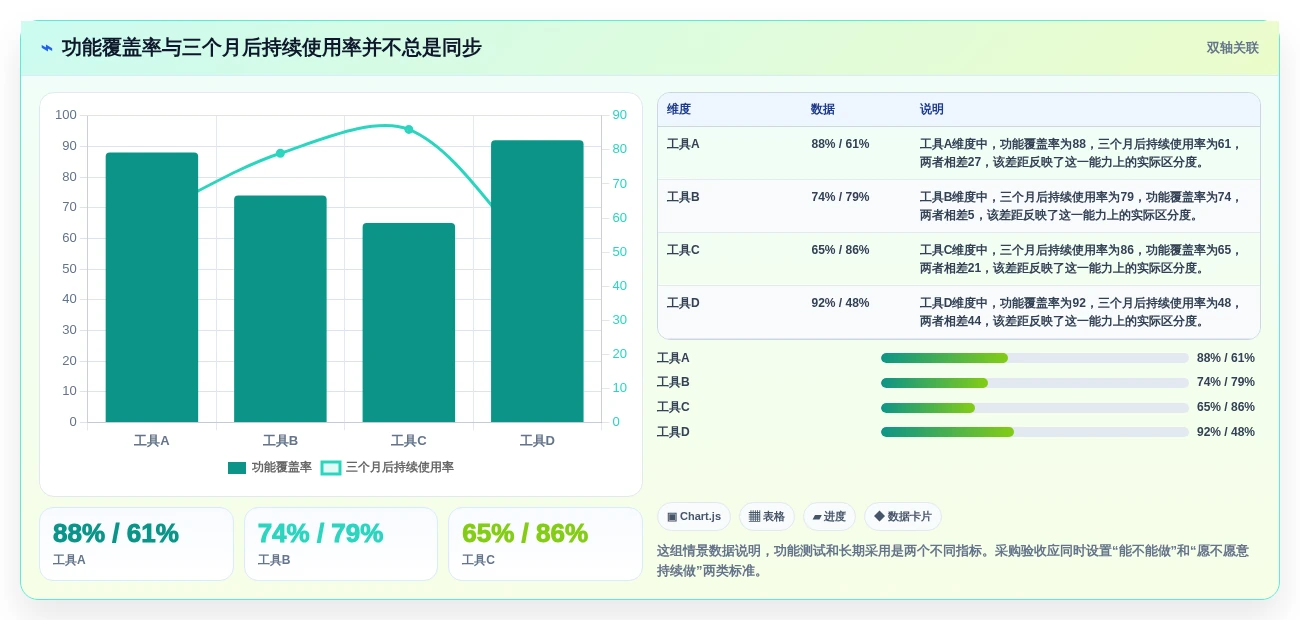Click the 工具C x-axis label
This screenshot has height=620, width=1300.
coord(408,441)
